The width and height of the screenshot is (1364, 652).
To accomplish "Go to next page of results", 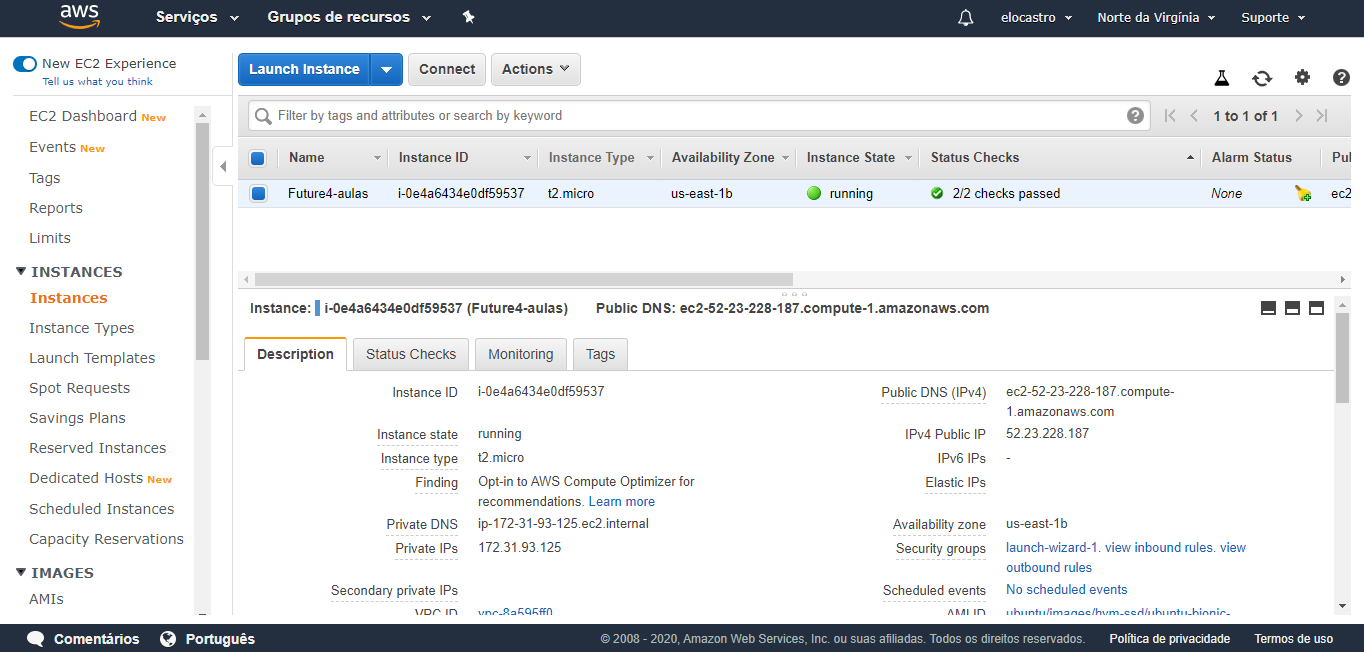I will [x=1298, y=116].
